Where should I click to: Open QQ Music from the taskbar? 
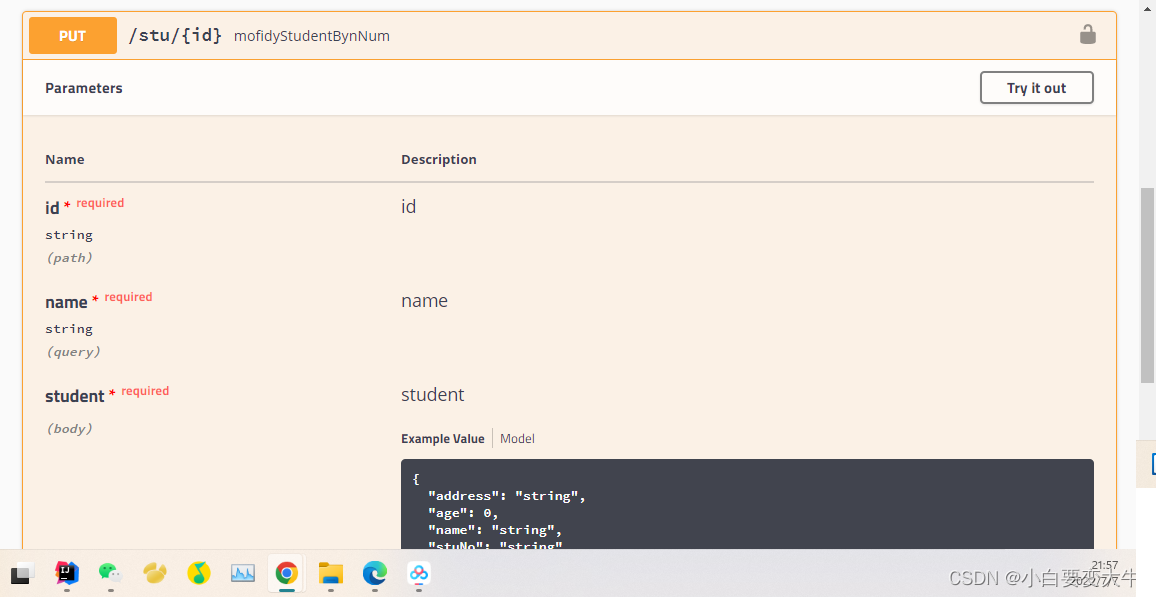(198, 573)
